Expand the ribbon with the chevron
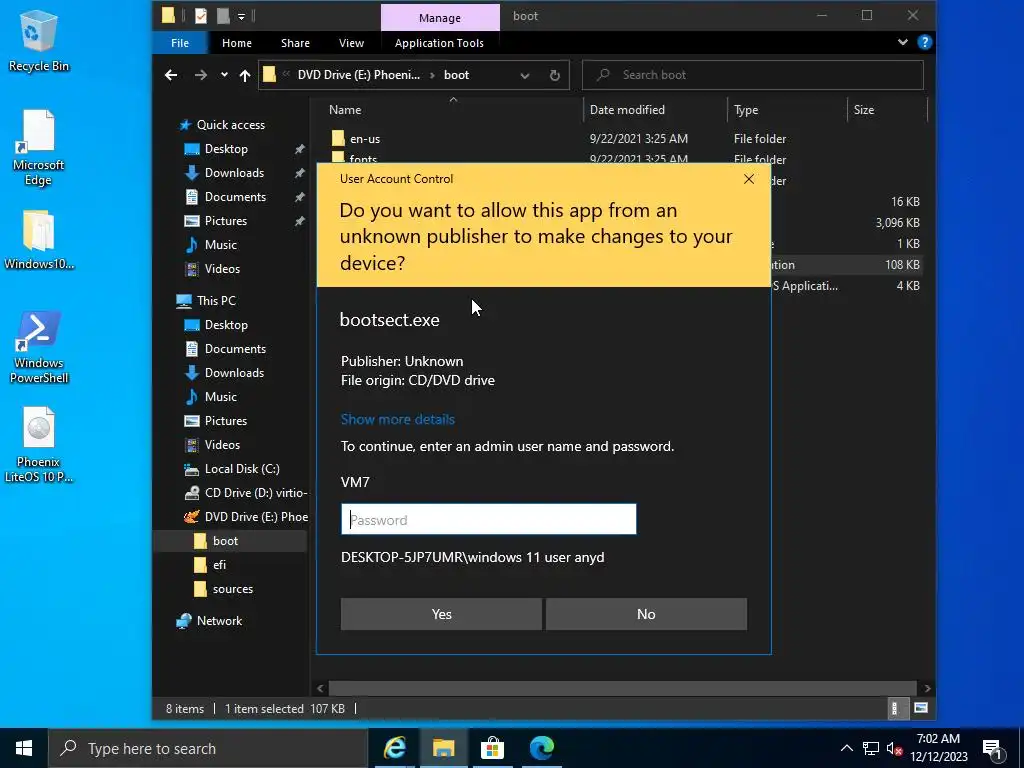Viewport: 1024px width, 768px height. coord(903,42)
